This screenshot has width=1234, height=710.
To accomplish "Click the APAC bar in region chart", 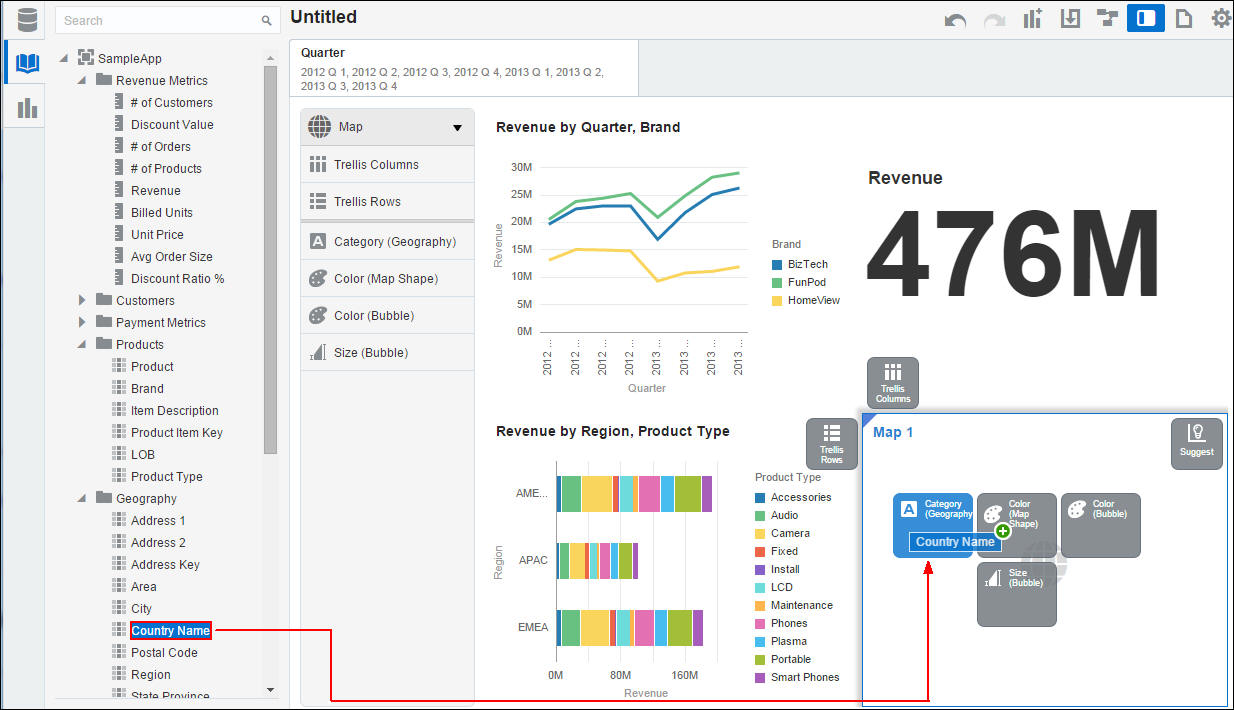I will [597, 561].
